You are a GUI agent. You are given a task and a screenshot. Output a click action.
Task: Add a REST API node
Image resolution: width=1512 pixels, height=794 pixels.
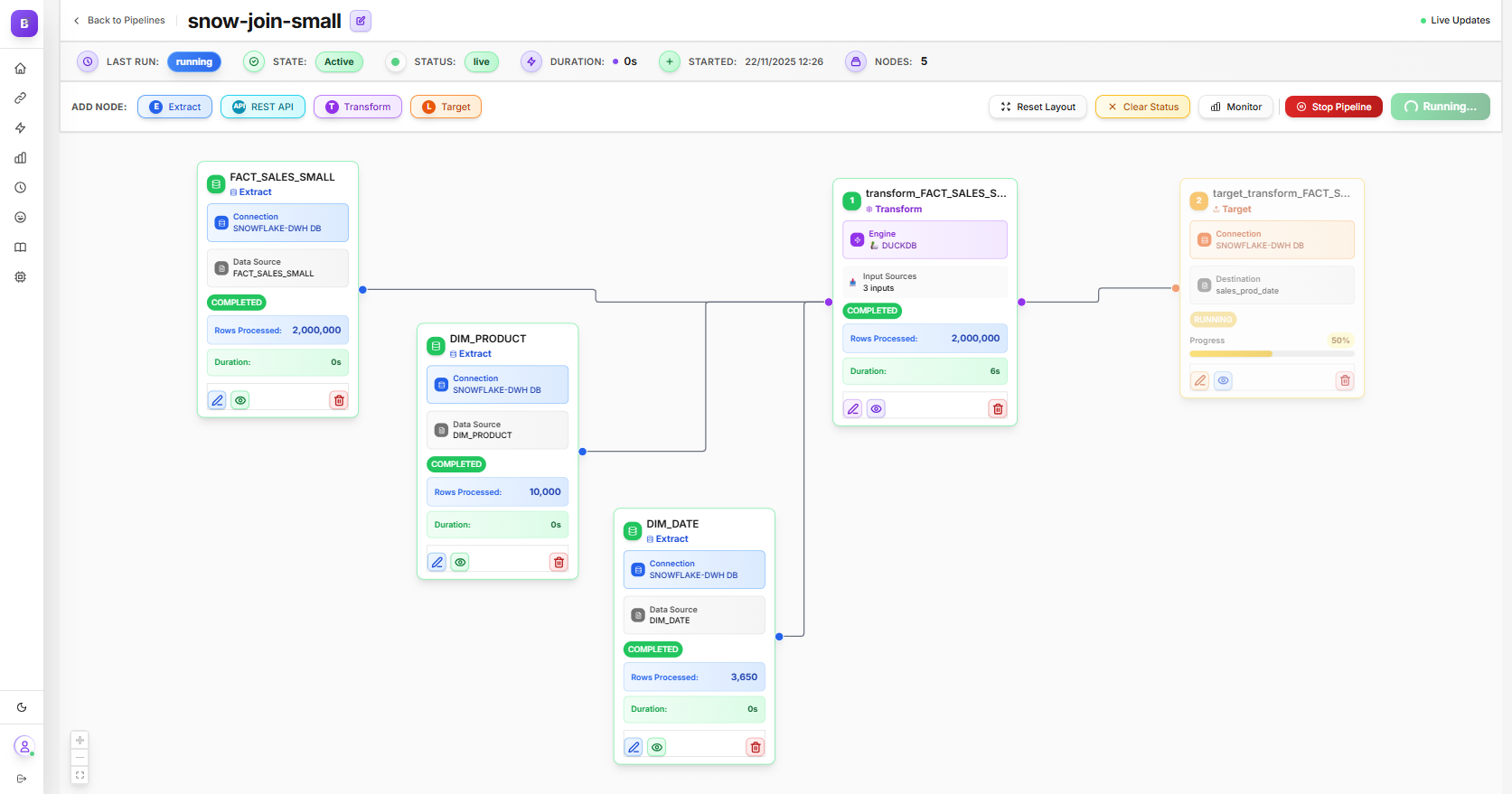click(263, 107)
